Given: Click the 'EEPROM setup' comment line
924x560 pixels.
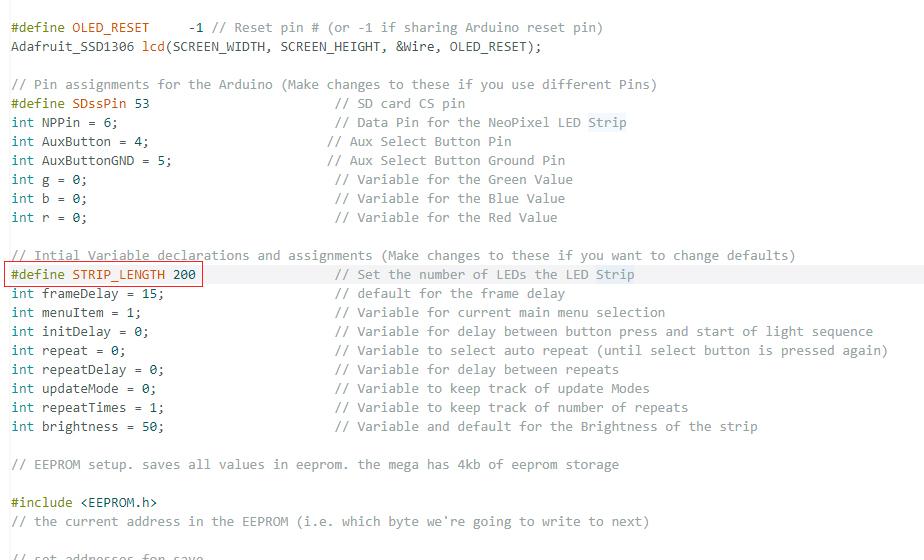Looking at the screenshot, I should click(315, 465).
